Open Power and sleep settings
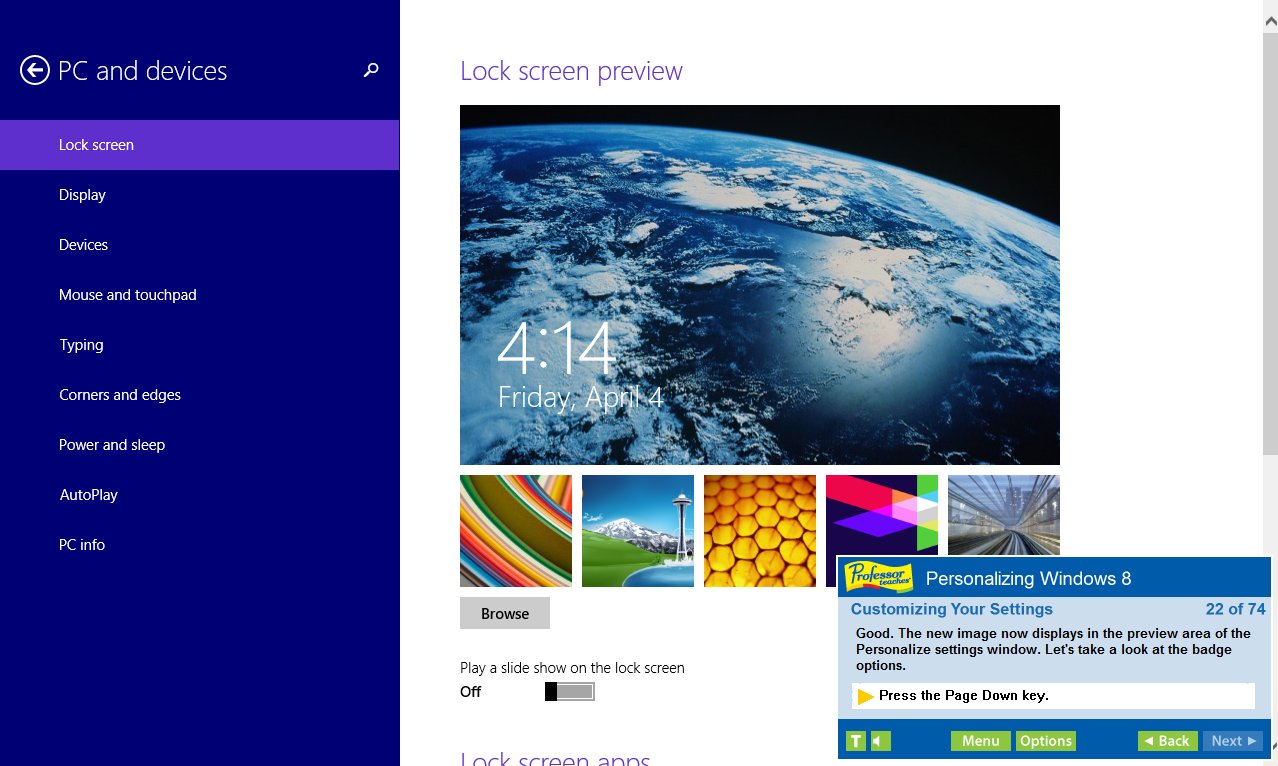The height and width of the screenshot is (766, 1278). click(112, 444)
